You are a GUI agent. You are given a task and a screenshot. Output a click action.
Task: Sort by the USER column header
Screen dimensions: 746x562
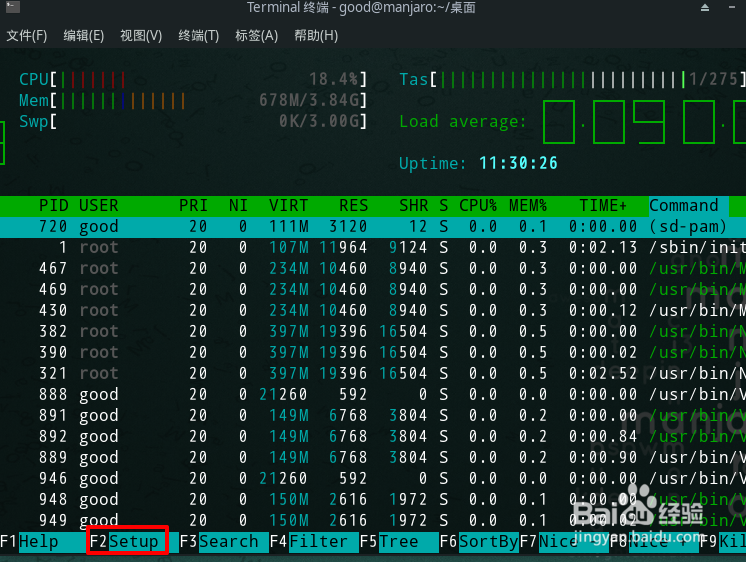point(98,206)
